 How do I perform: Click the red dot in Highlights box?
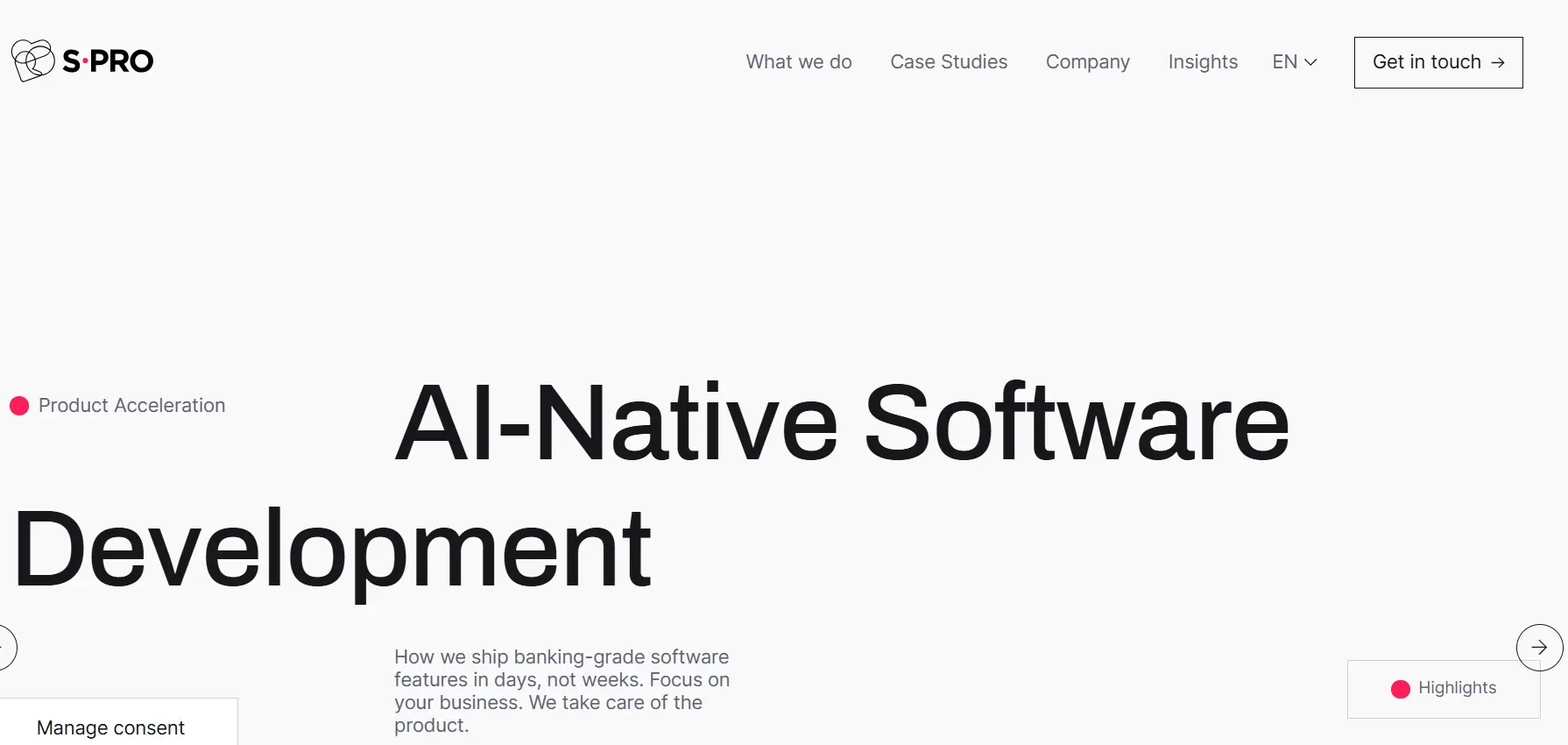1401,689
